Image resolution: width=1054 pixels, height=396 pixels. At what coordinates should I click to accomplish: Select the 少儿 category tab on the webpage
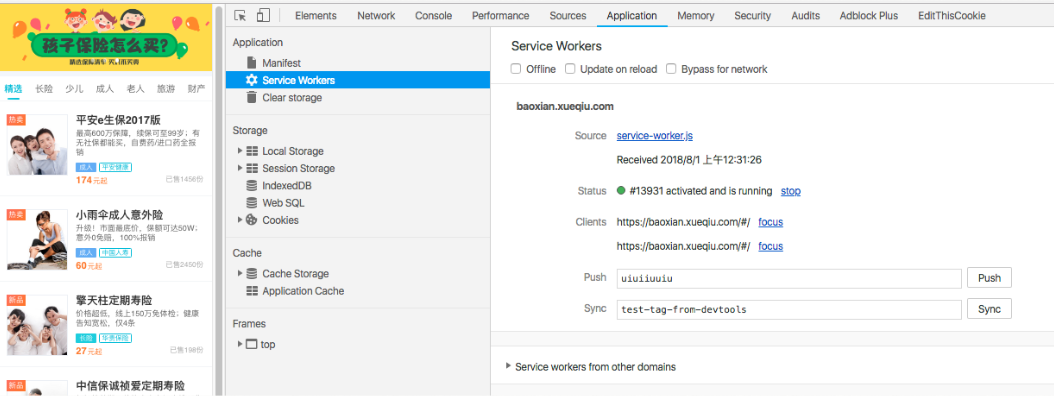74,88
